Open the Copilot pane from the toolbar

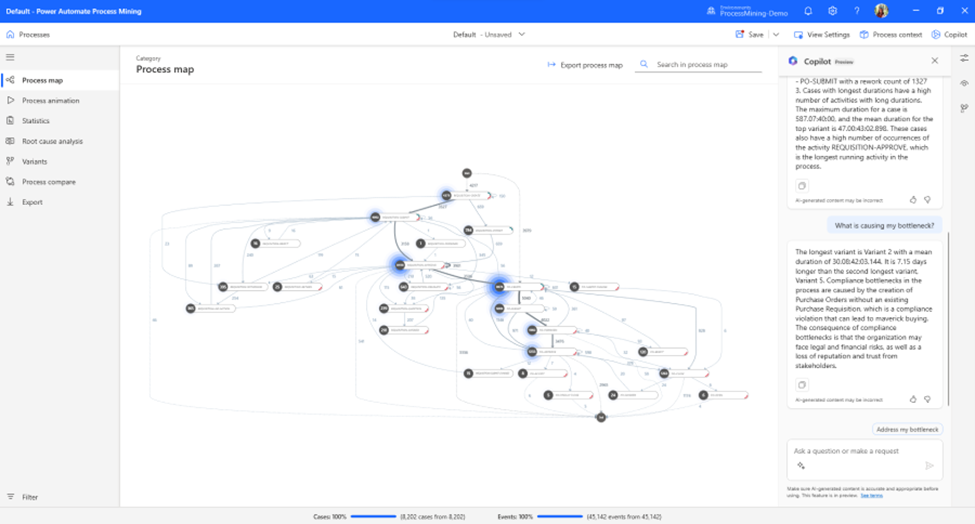click(948, 34)
